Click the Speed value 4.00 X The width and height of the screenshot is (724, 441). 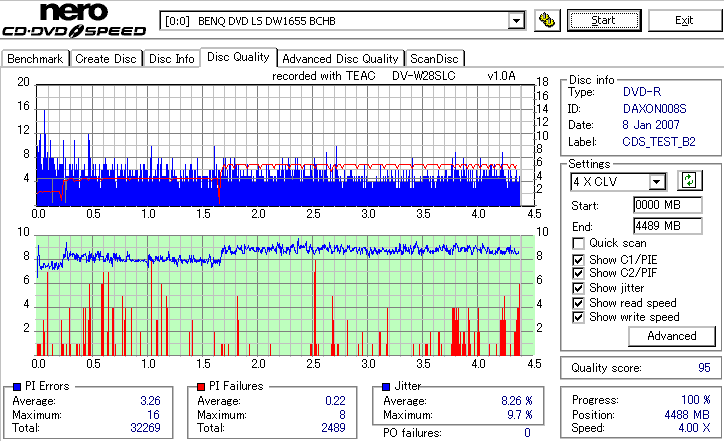point(694,428)
